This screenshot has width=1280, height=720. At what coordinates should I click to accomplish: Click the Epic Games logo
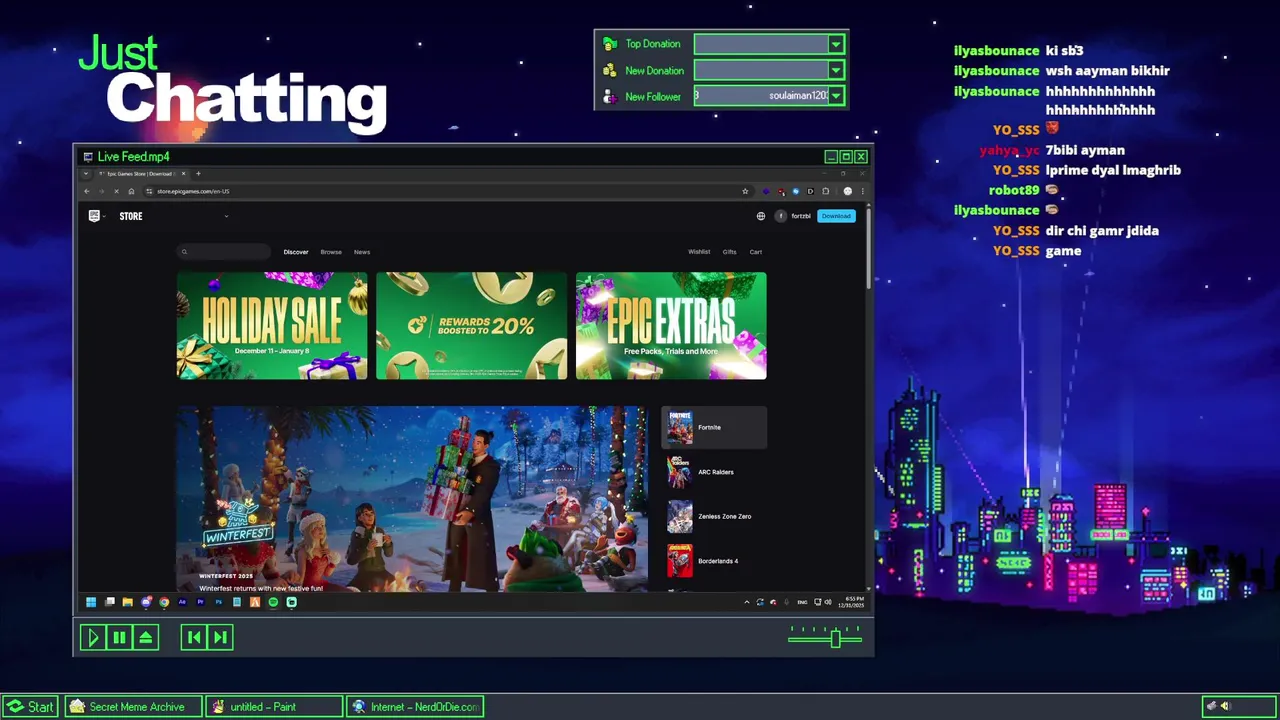point(94,216)
